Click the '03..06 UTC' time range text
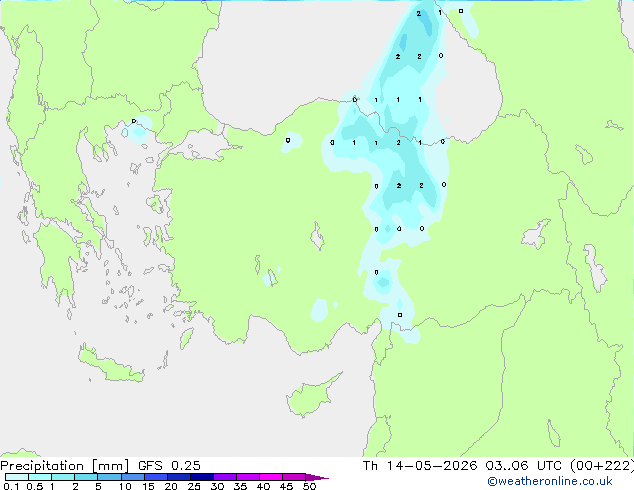 524,466
